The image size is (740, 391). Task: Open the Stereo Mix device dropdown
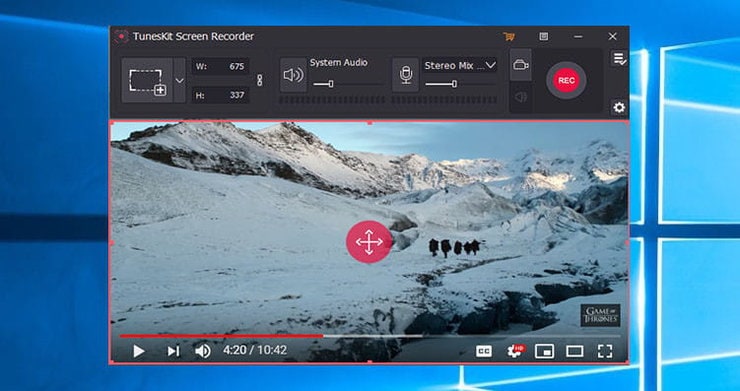pyautogui.click(x=460, y=66)
